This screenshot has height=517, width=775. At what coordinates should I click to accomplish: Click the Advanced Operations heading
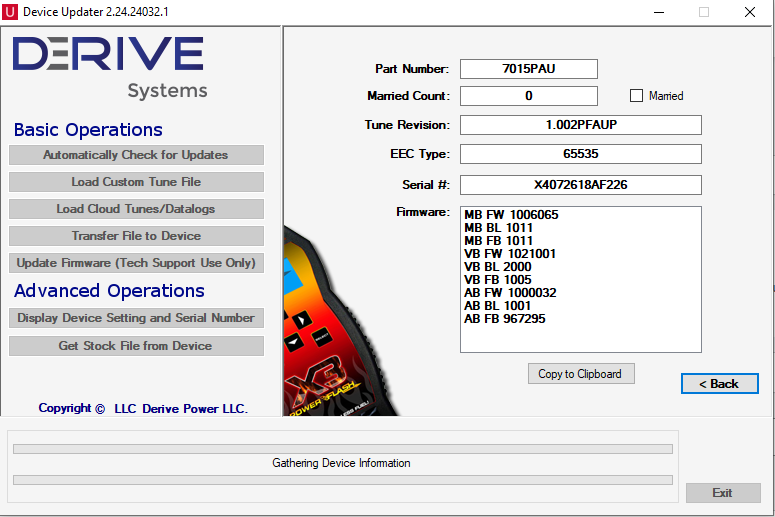pos(109,291)
